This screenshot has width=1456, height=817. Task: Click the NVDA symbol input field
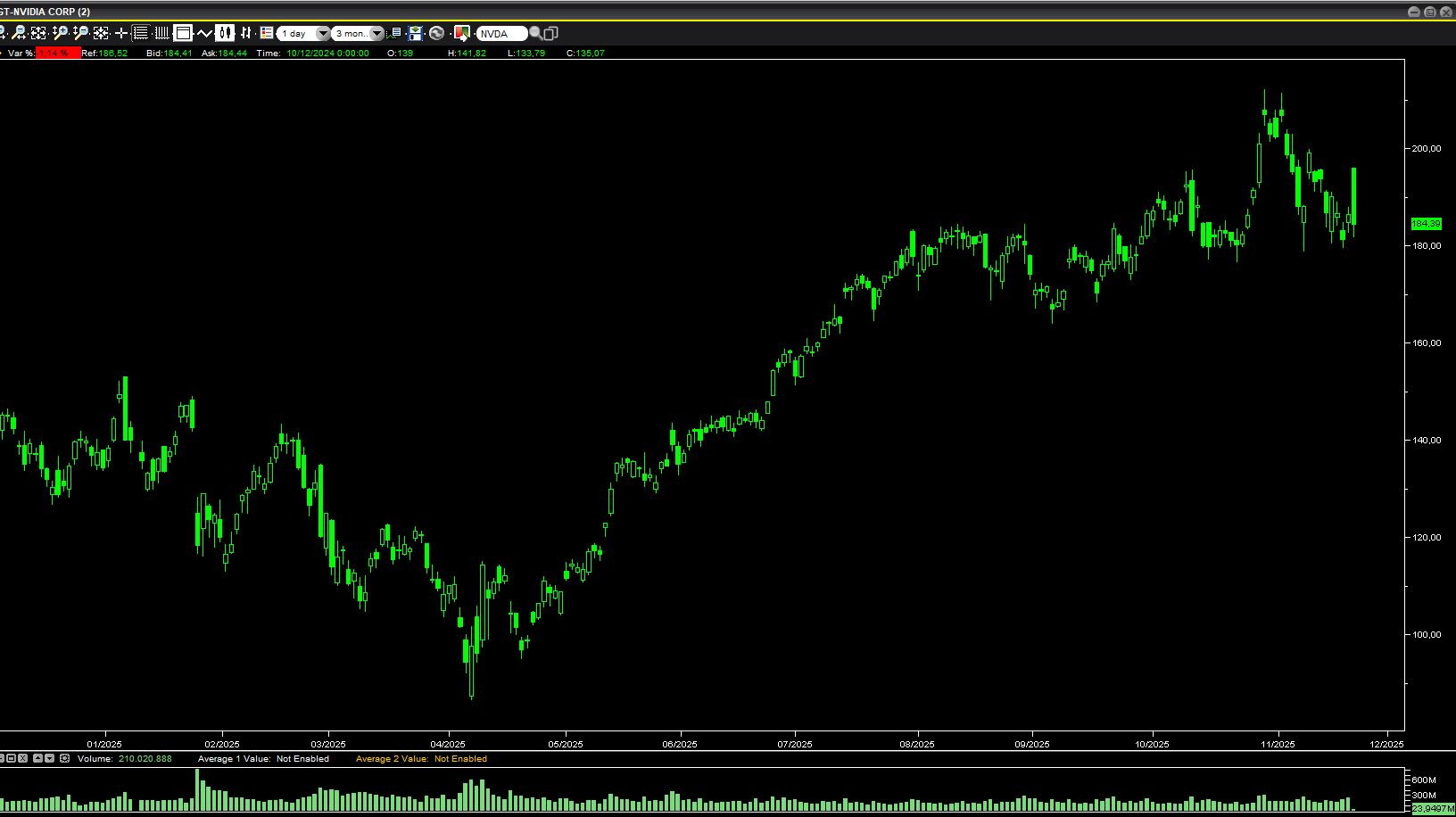pyautogui.click(x=500, y=34)
